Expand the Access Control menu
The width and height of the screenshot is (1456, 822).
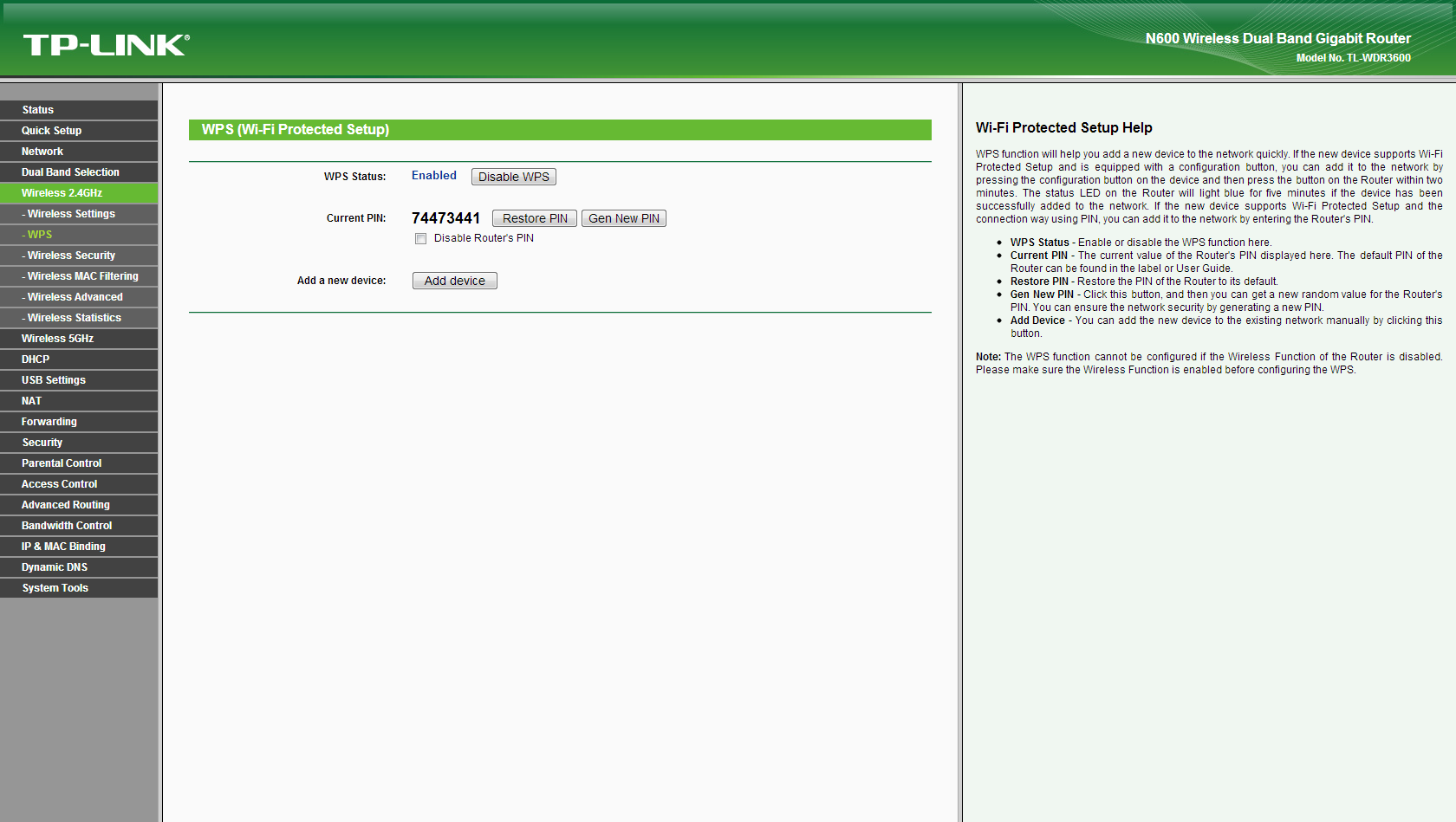pos(79,484)
